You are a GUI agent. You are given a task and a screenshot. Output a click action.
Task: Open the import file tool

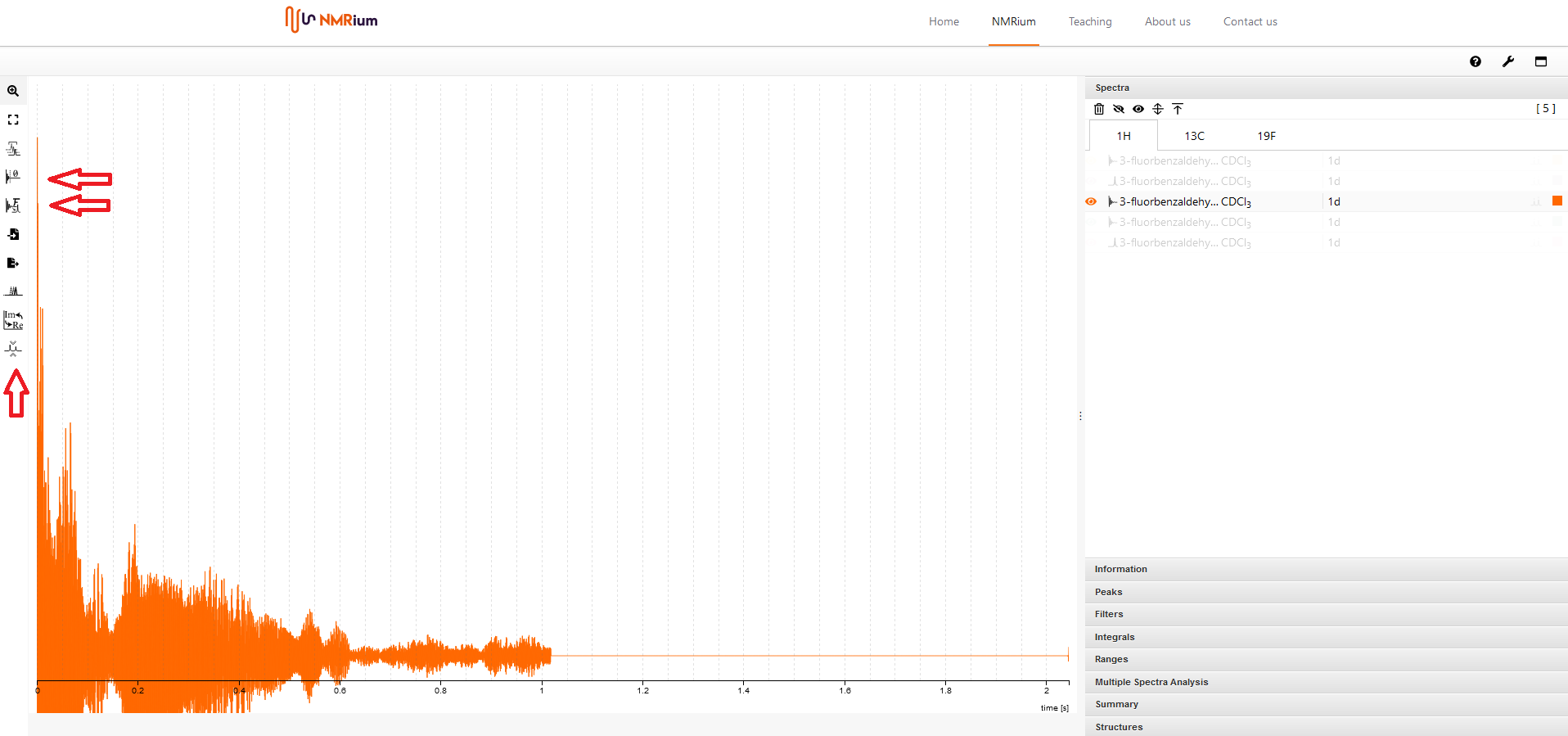(13, 234)
